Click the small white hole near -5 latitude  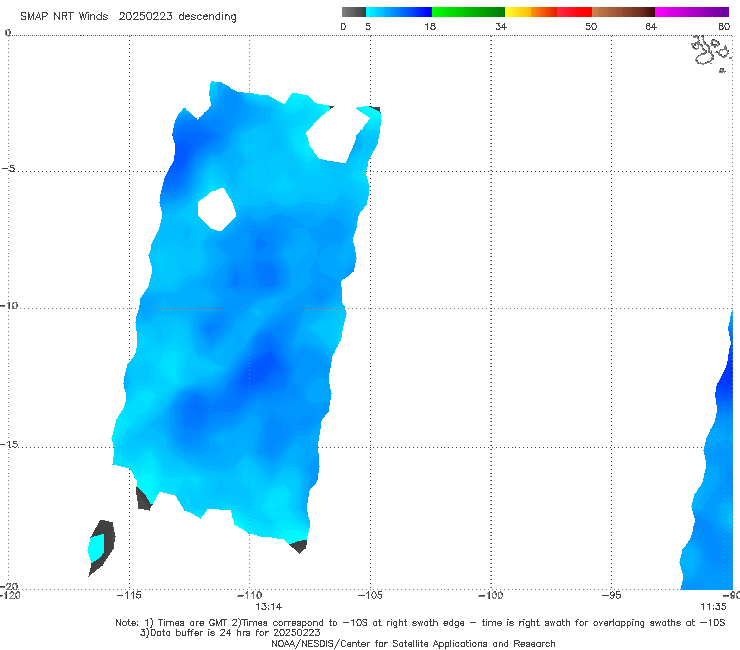click(x=217, y=209)
